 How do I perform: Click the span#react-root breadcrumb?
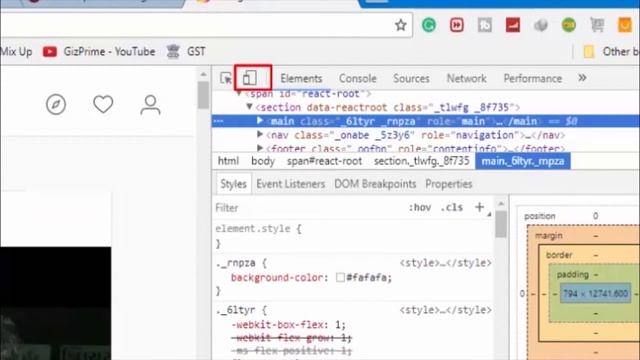(324, 161)
